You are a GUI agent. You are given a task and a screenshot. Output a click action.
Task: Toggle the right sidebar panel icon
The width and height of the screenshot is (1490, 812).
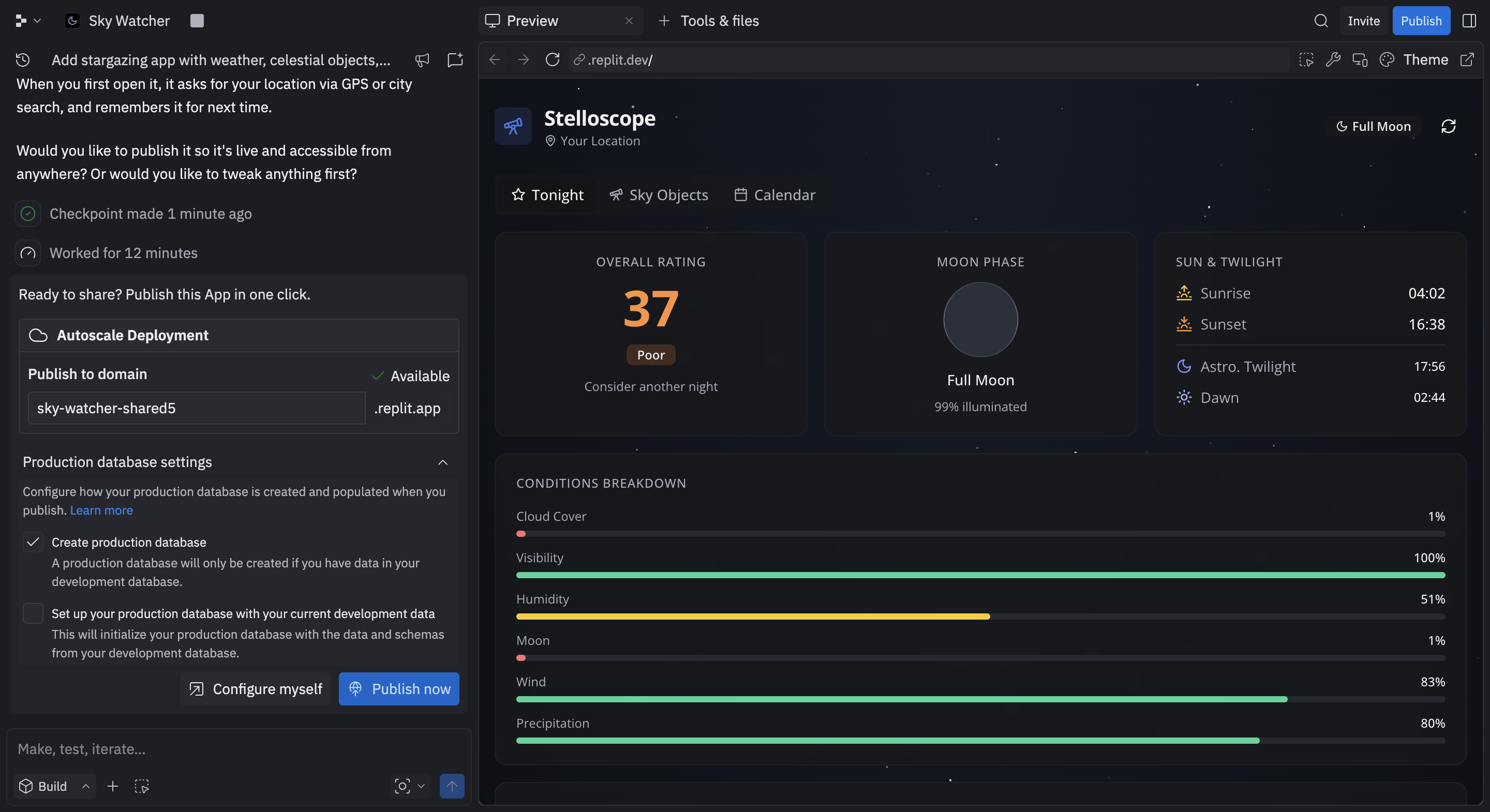pos(1469,21)
